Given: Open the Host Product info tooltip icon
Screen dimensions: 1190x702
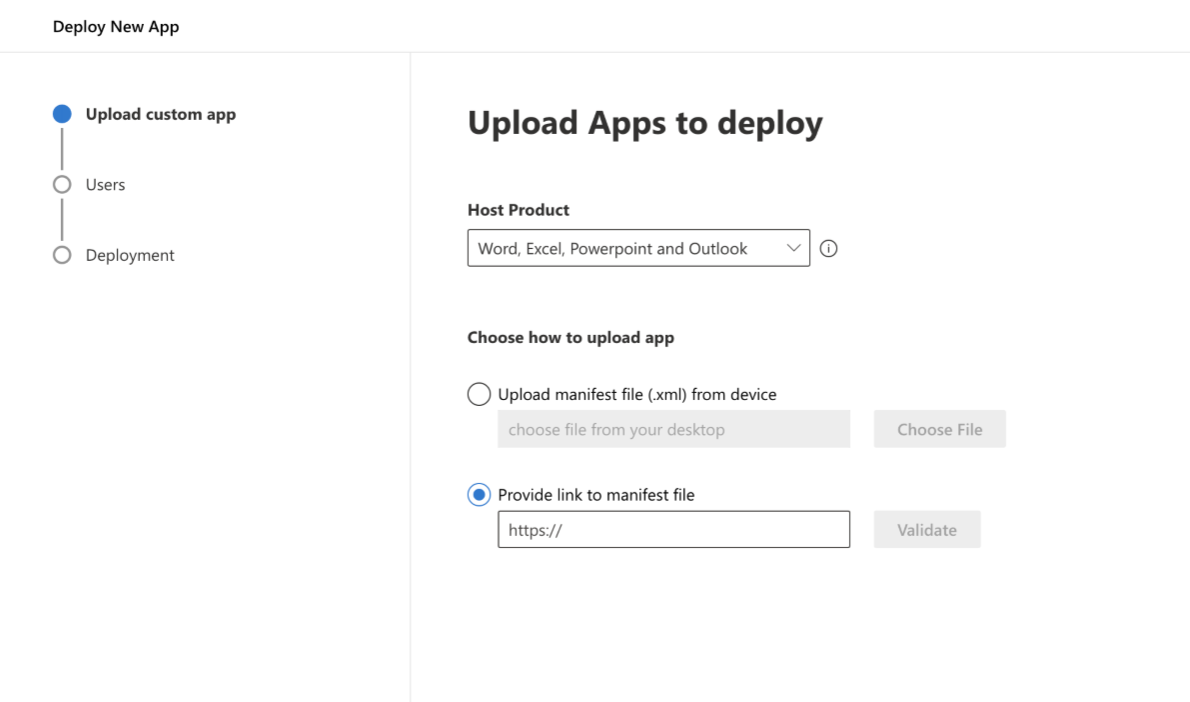Looking at the screenshot, I should click(828, 248).
